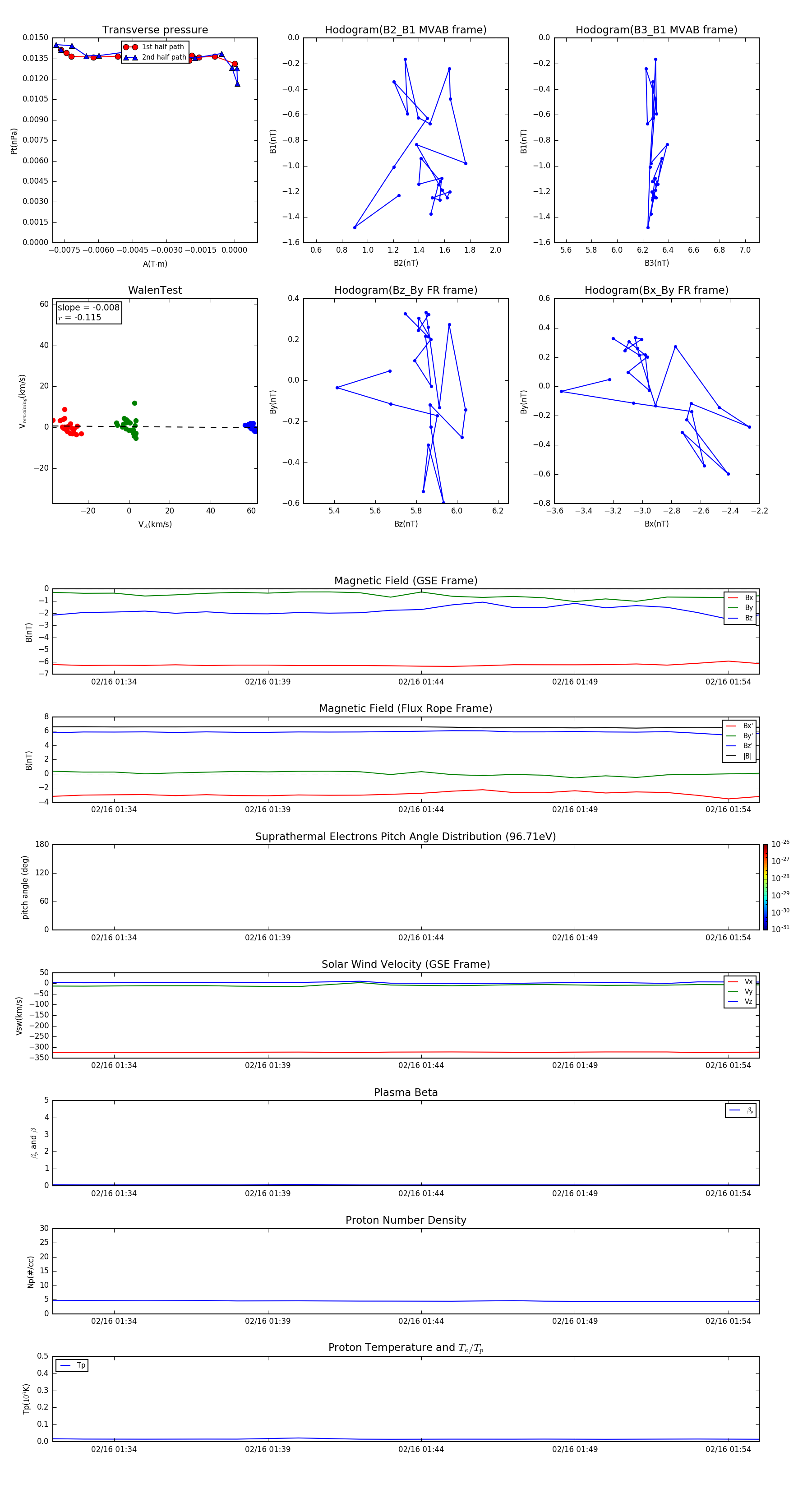Click the 'slope = -0.008' annotation

tap(88, 308)
